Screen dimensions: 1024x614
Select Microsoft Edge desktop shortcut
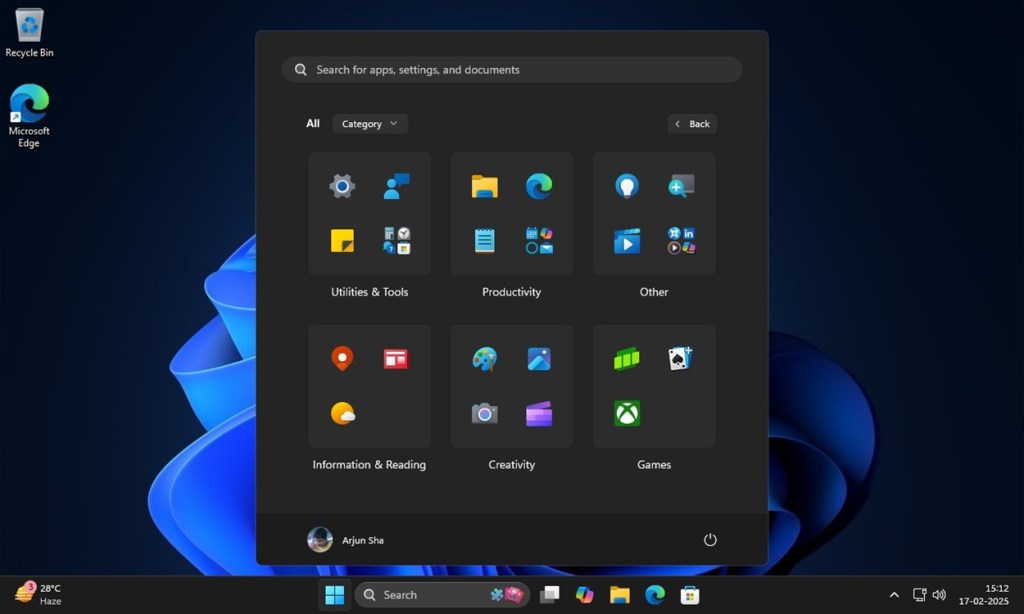click(29, 116)
